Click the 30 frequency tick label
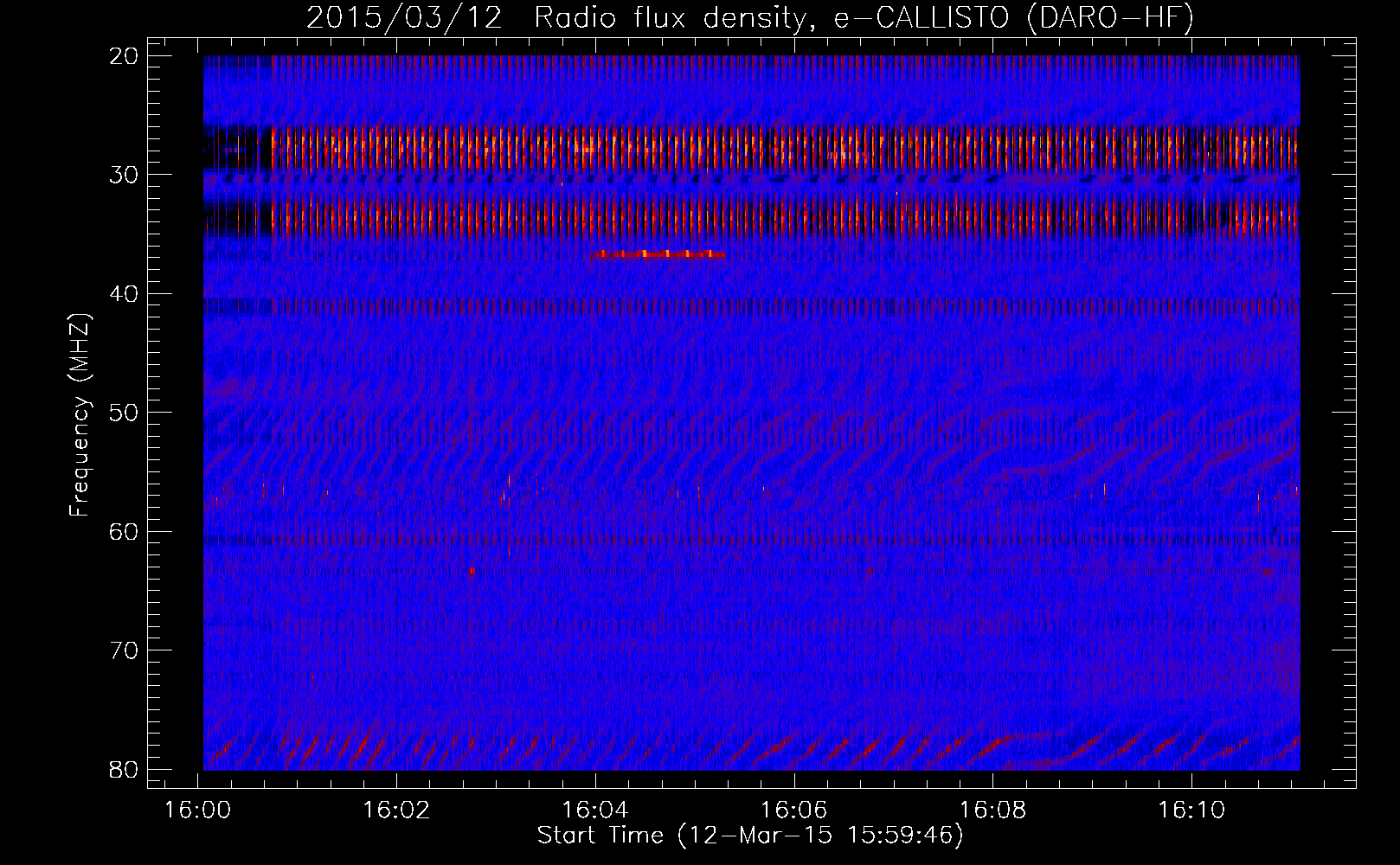1400x865 pixels. click(124, 175)
